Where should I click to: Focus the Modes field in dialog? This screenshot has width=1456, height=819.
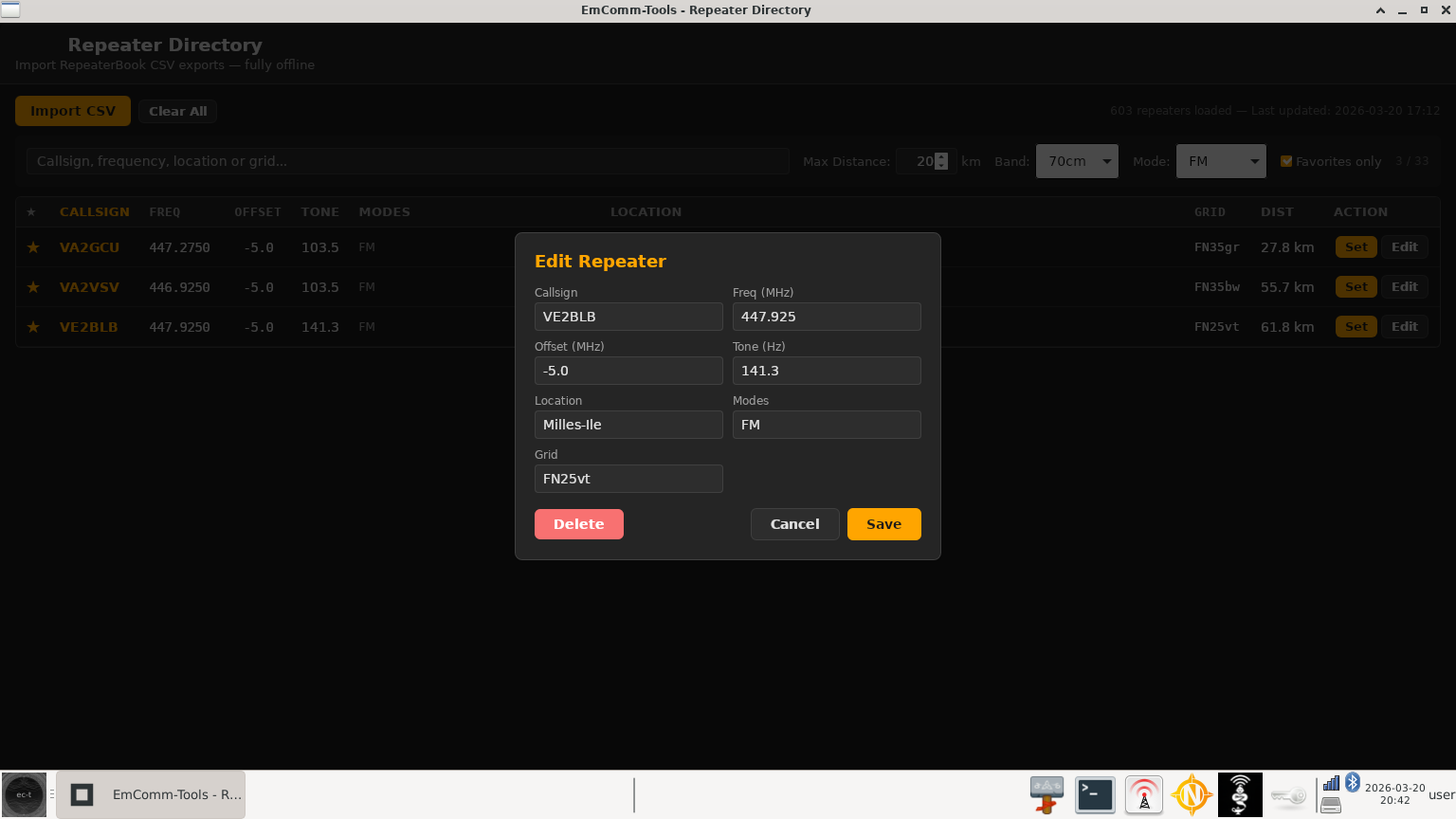[827, 425]
